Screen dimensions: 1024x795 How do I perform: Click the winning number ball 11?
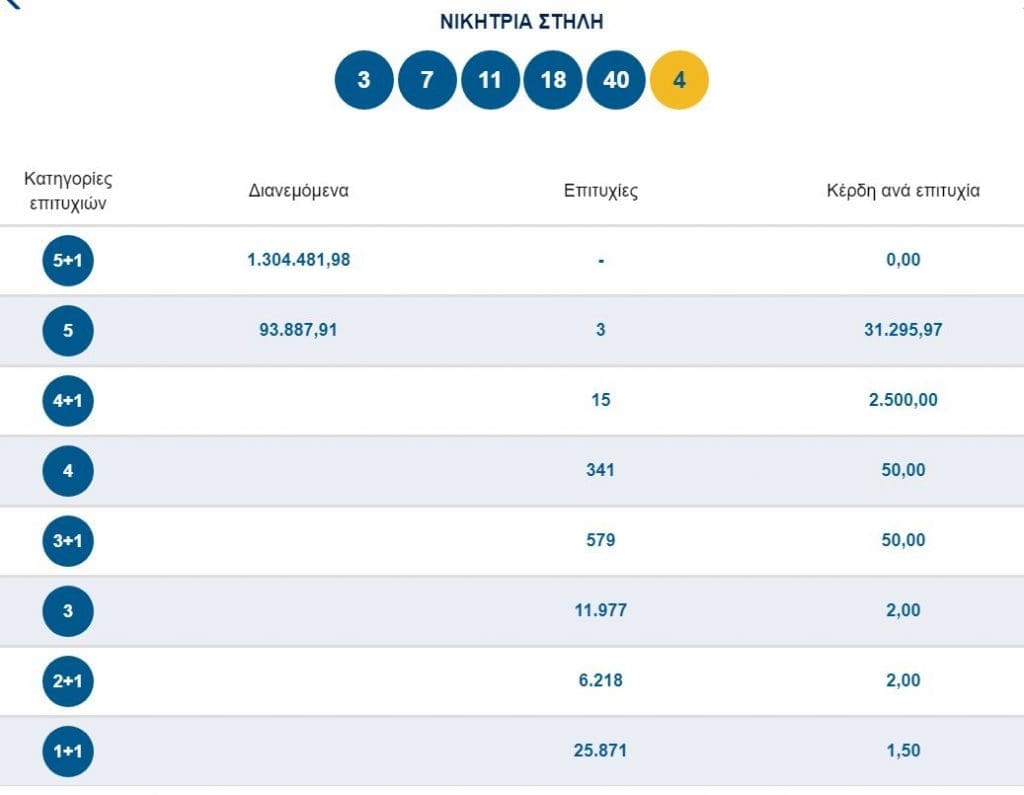pos(490,79)
